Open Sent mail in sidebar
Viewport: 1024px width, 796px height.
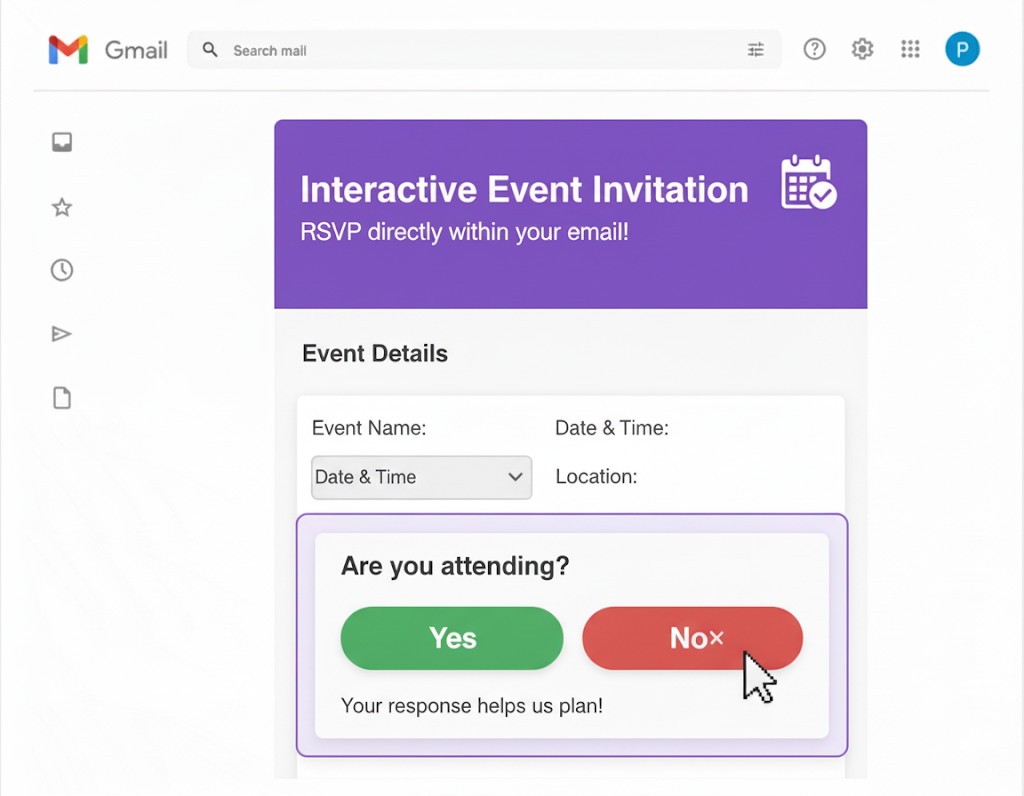coord(62,334)
